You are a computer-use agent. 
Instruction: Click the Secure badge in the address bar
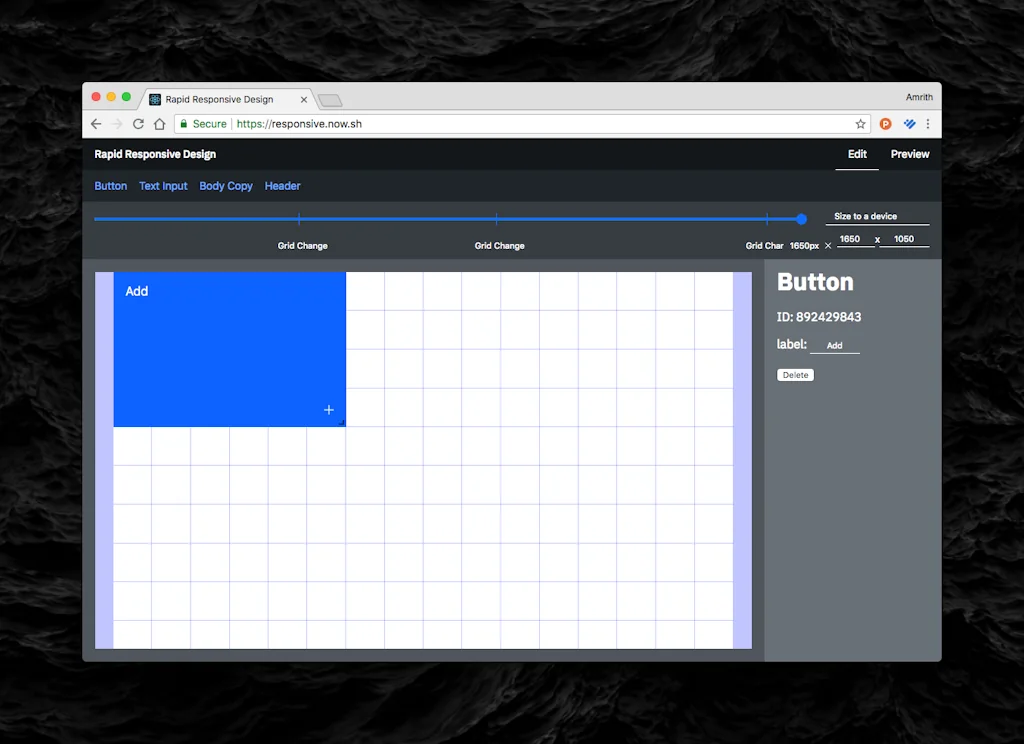[x=202, y=123]
